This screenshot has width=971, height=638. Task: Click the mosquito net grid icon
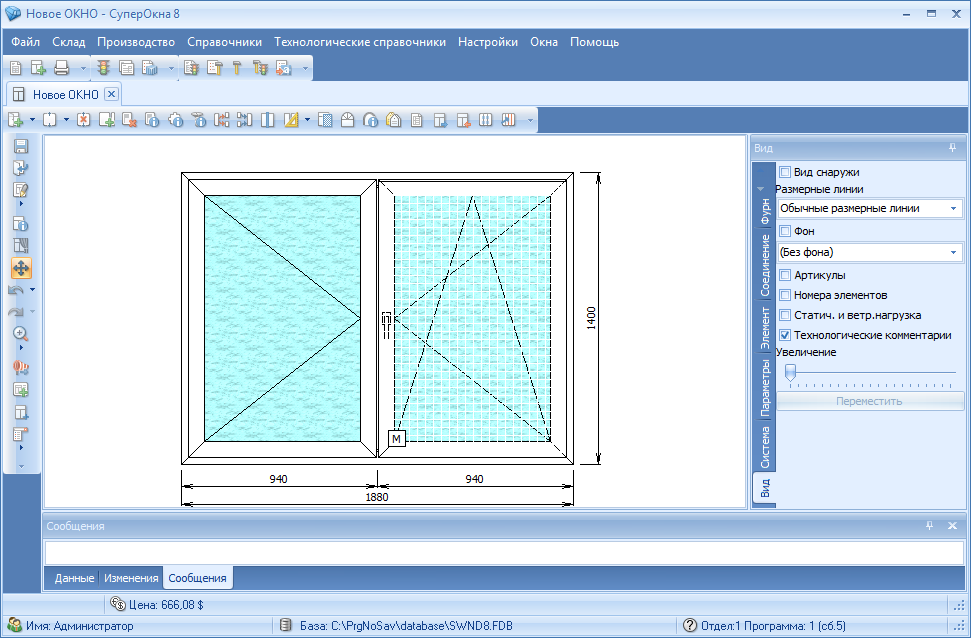(325, 120)
